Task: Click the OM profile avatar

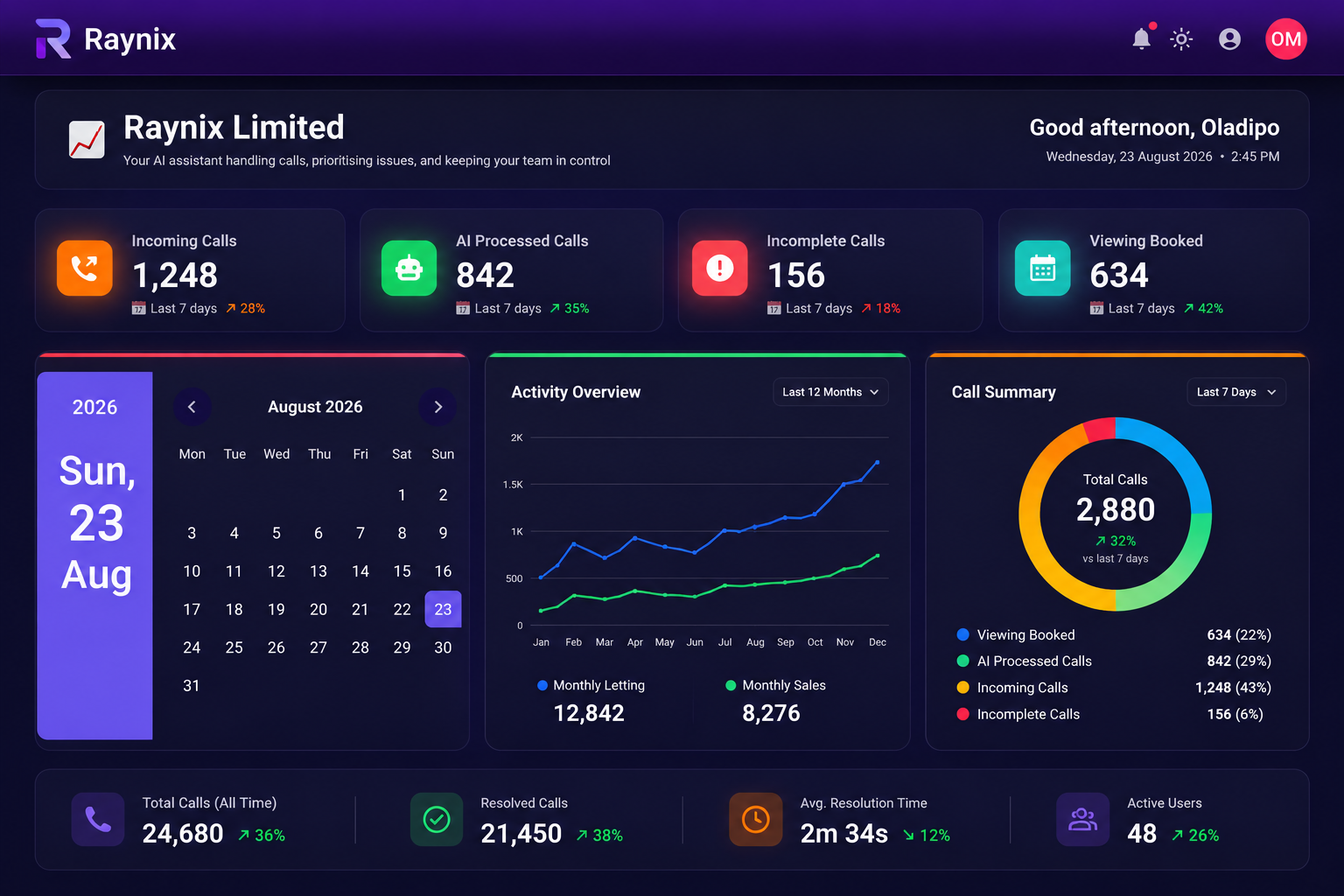Action: pos(1285,38)
